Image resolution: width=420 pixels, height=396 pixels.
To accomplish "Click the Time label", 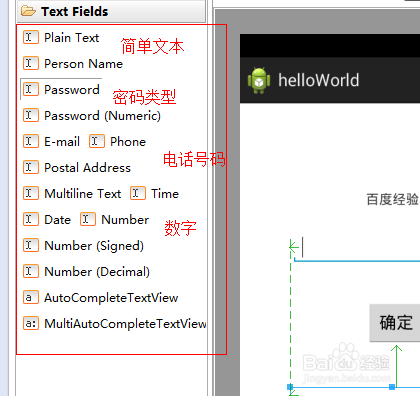I will point(165,194).
